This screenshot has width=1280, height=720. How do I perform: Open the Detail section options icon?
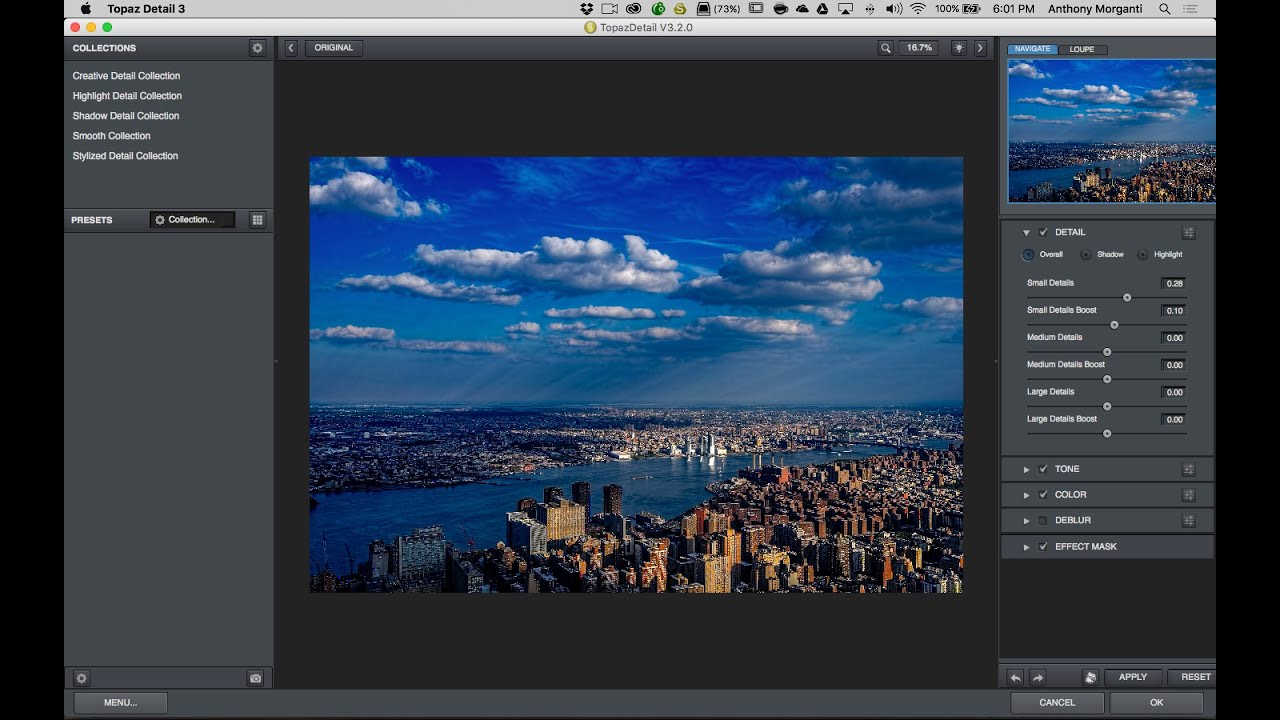pos(1188,232)
